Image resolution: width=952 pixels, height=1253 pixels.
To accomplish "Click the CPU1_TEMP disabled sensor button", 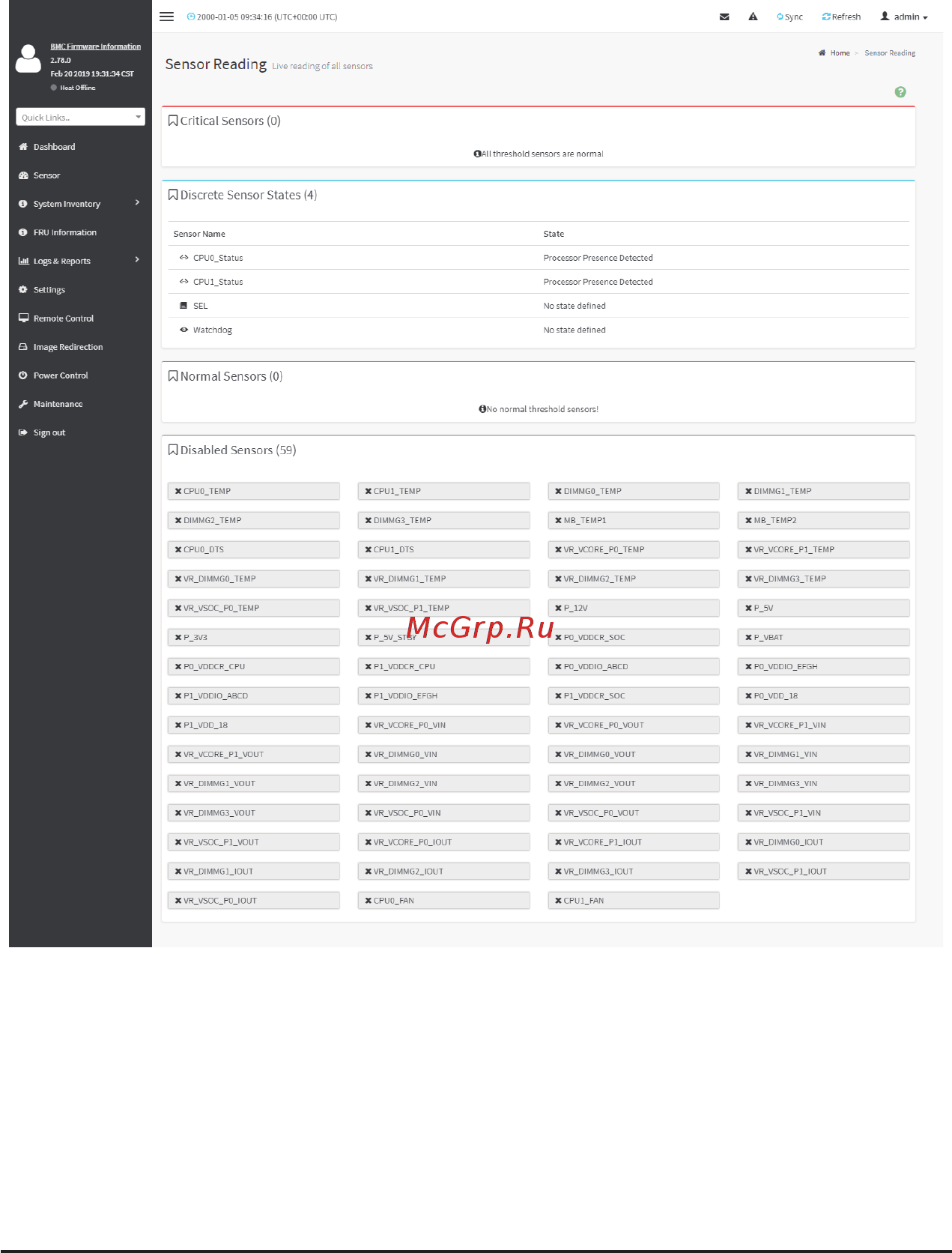I will click(x=443, y=492).
